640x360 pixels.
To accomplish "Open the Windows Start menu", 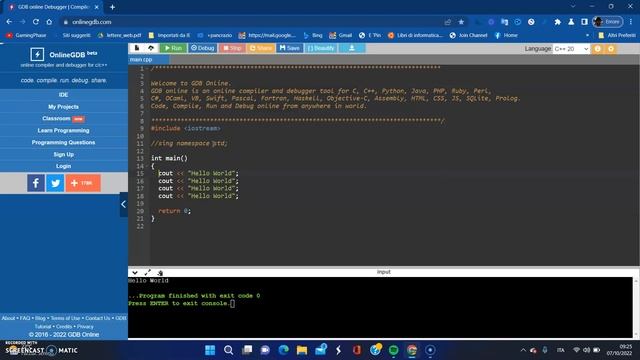I will point(210,350).
